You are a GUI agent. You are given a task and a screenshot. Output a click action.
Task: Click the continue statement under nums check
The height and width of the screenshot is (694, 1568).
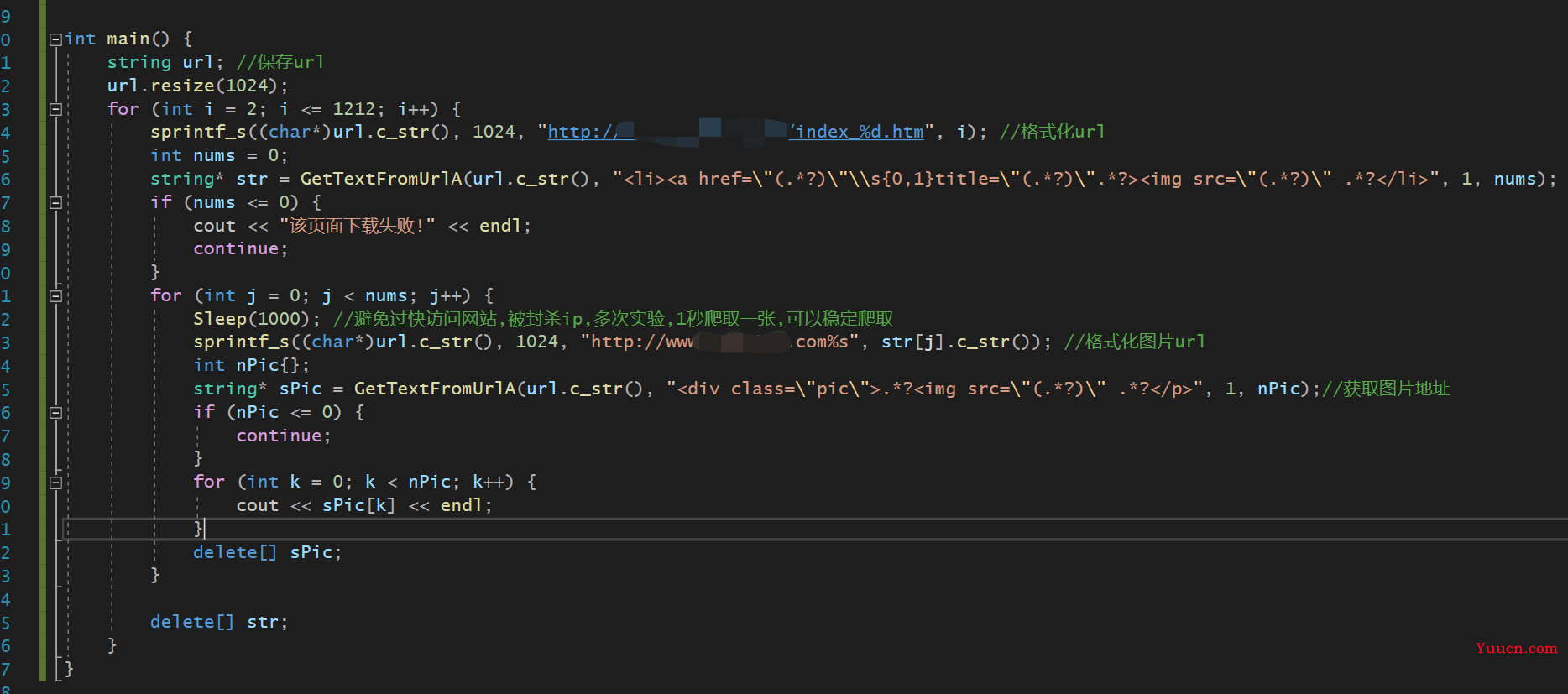[241, 248]
